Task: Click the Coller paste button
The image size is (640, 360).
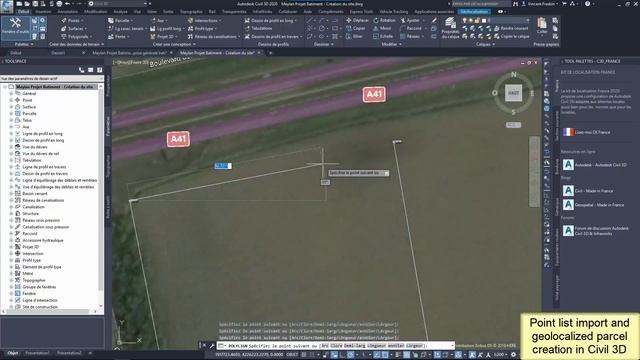Action: [x=542, y=26]
